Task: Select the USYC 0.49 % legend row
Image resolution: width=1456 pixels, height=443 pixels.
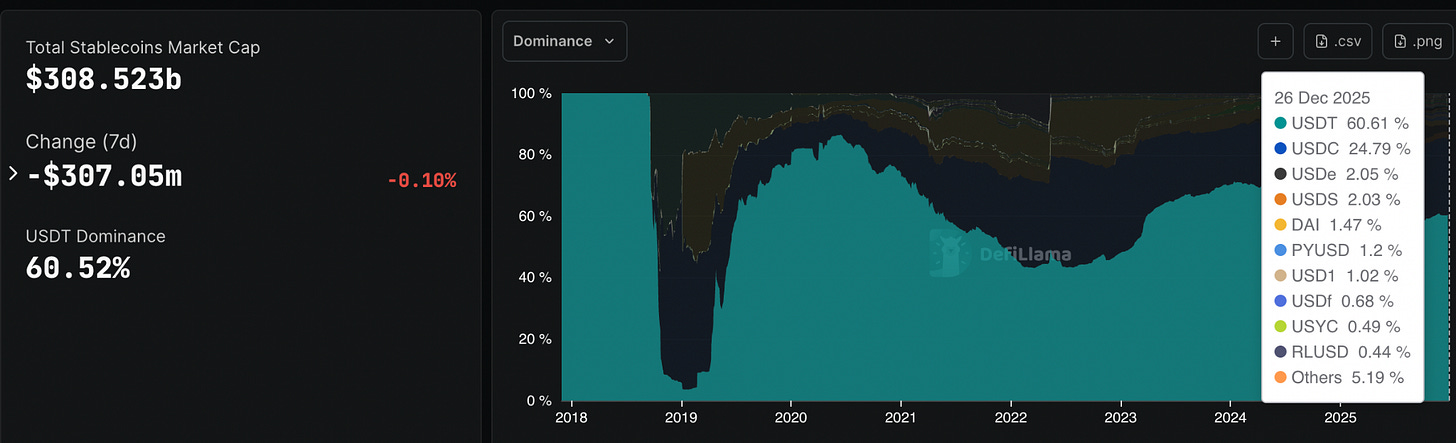Action: pyautogui.click(x=1336, y=326)
